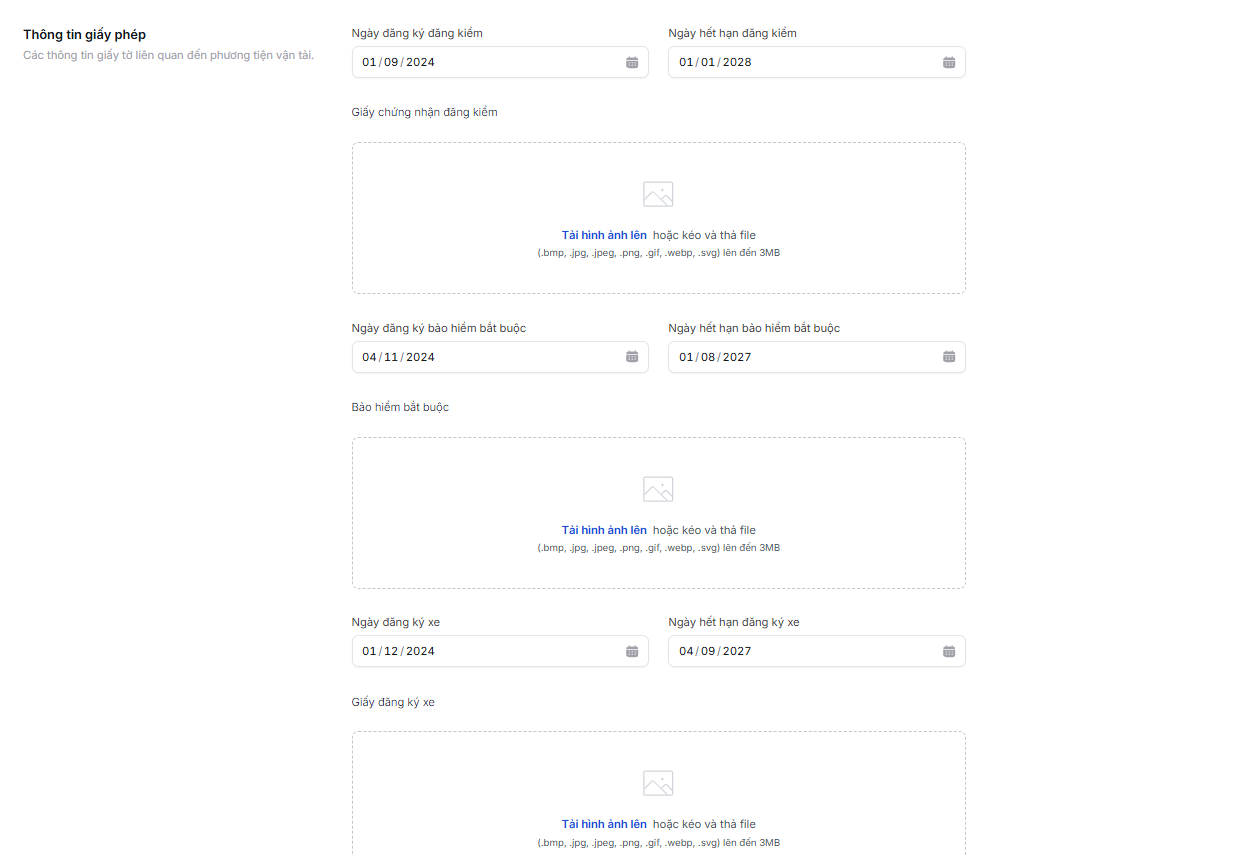Select the year 2024 in Ngày đăng ký đăng kiểm
The height and width of the screenshot is (856, 1259).
coord(420,62)
